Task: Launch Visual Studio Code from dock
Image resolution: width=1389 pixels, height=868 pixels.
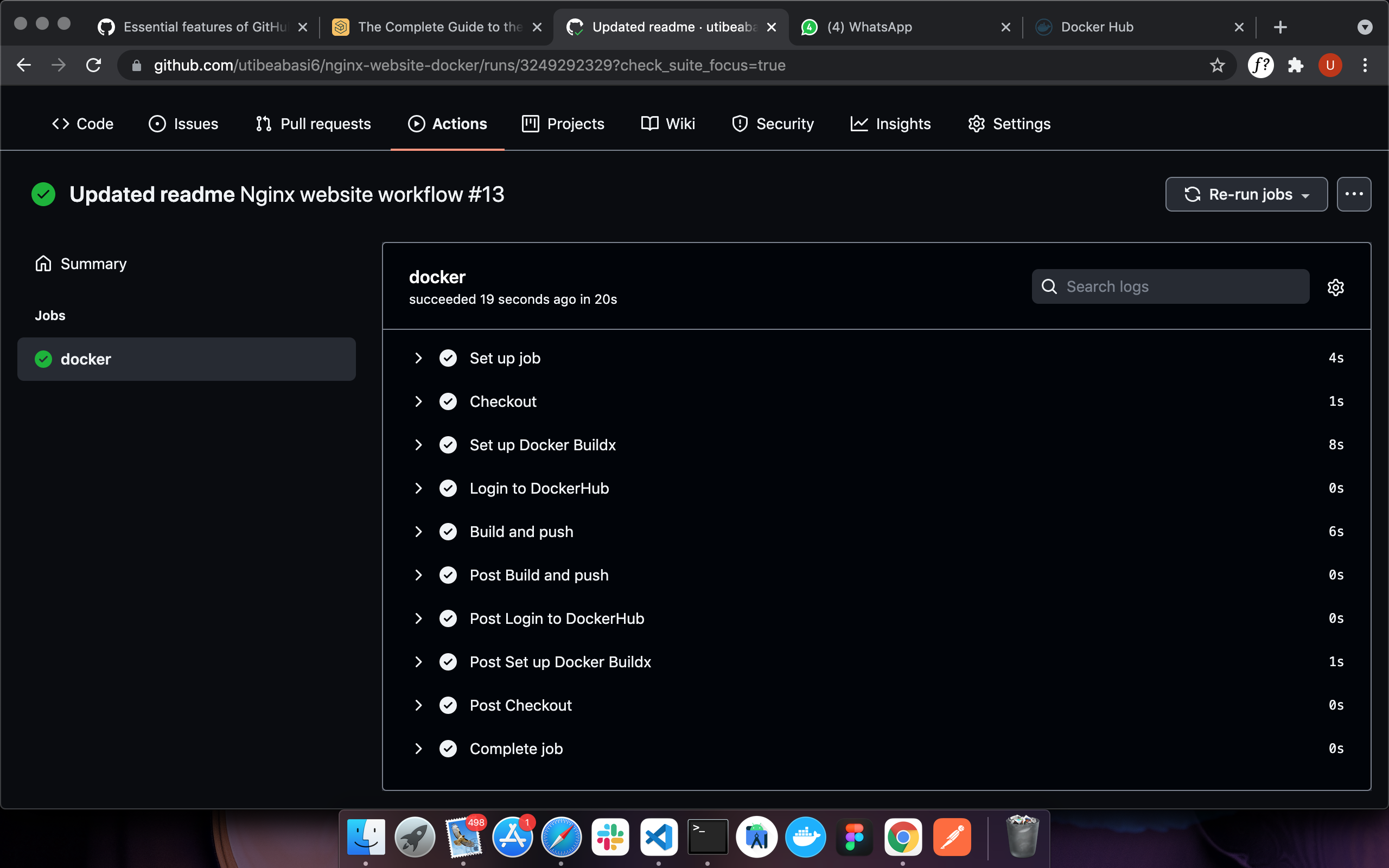Action: click(x=659, y=837)
